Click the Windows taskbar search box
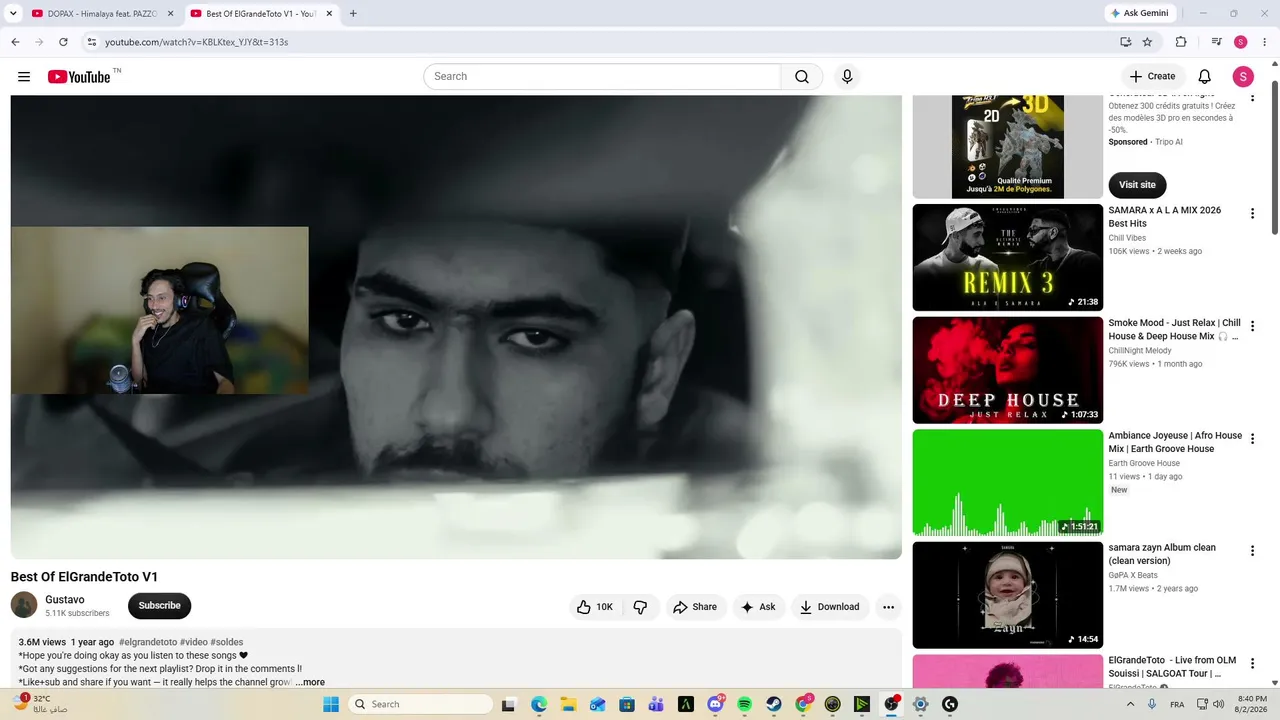Image resolution: width=1280 pixels, height=720 pixels. click(420, 705)
